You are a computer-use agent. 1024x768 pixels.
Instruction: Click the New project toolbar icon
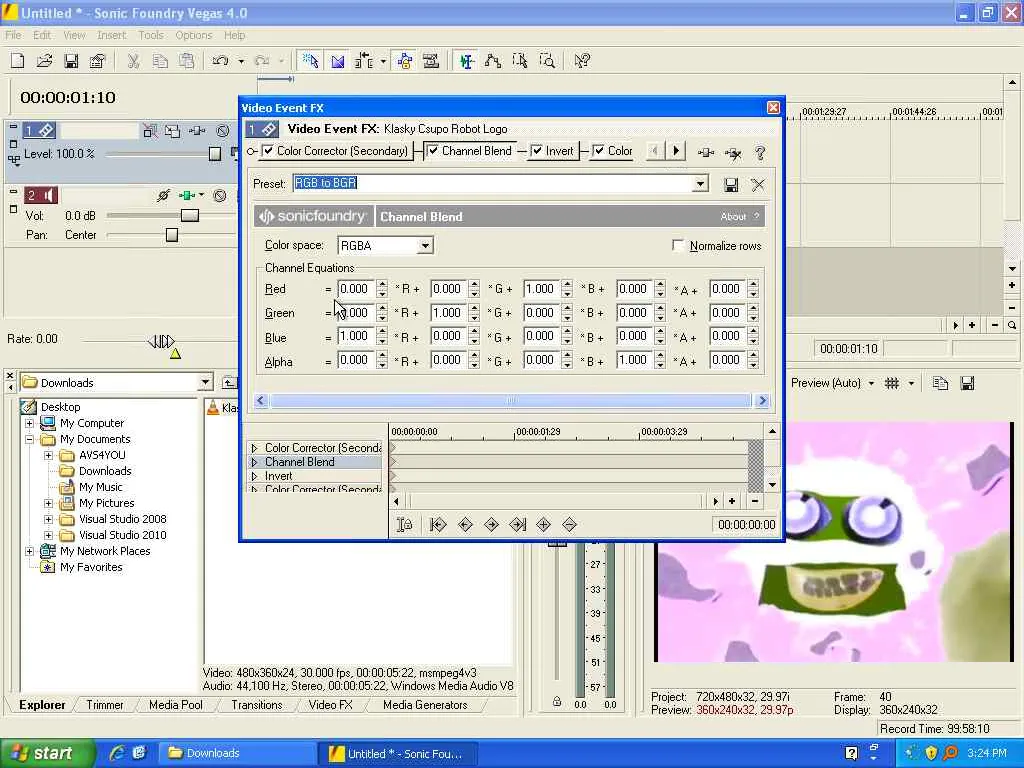[18, 61]
